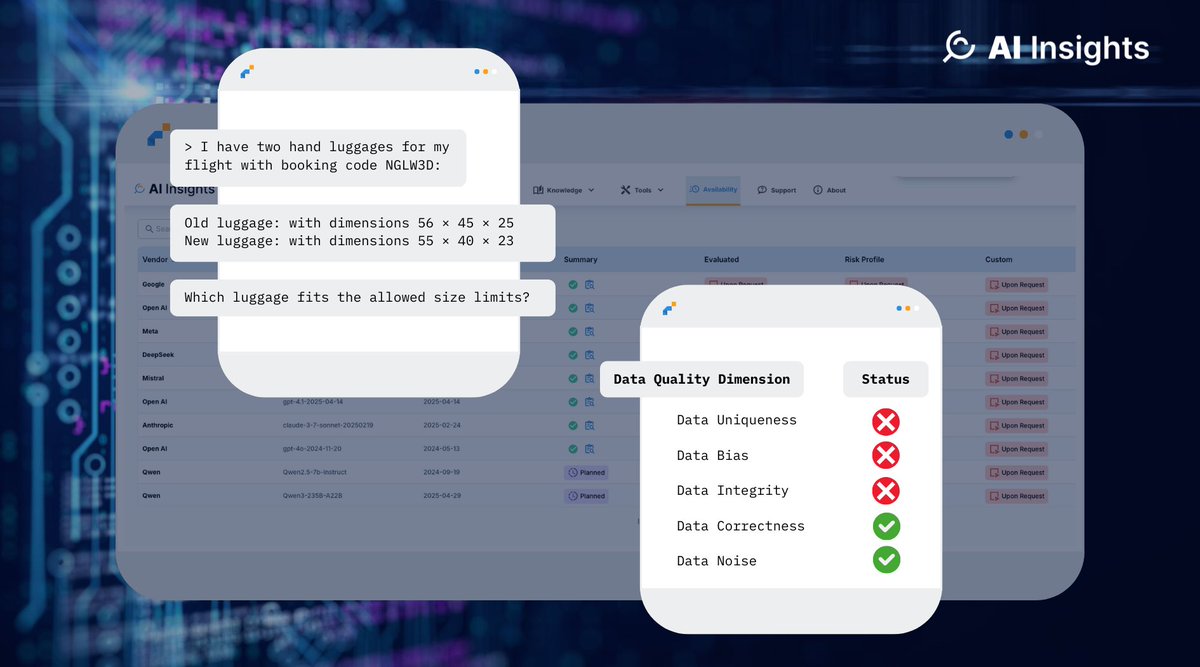Select the Data Uniqueness label
This screenshot has width=1200, height=667.
pos(737,421)
